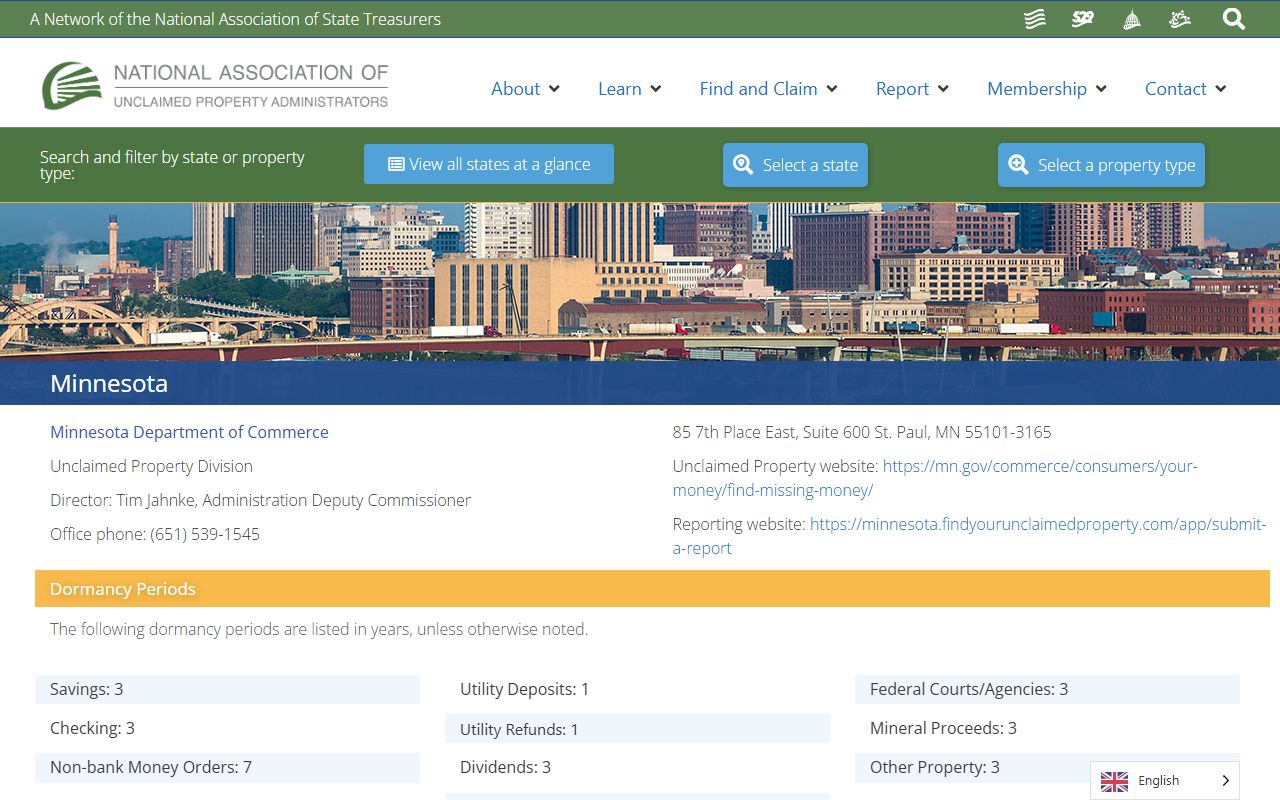Select the Checking: 3 row
The image size is (1280, 800).
(227, 728)
